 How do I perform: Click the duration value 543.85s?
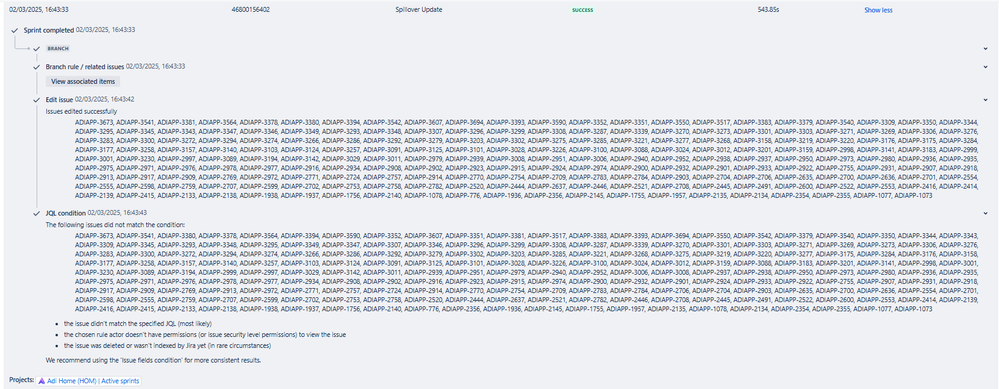769,10
